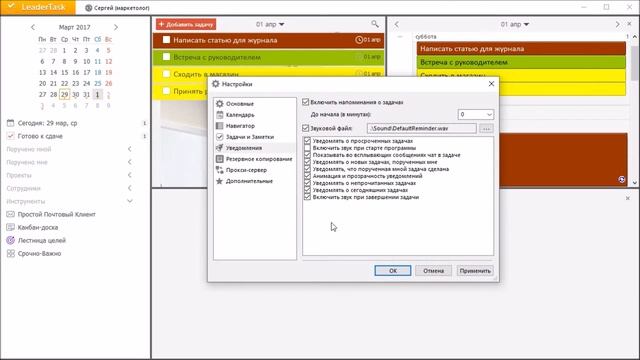Check off Сходить в магазин task
This screenshot has width=640, height=360.
pyautogui.click(x=166, y=74)
